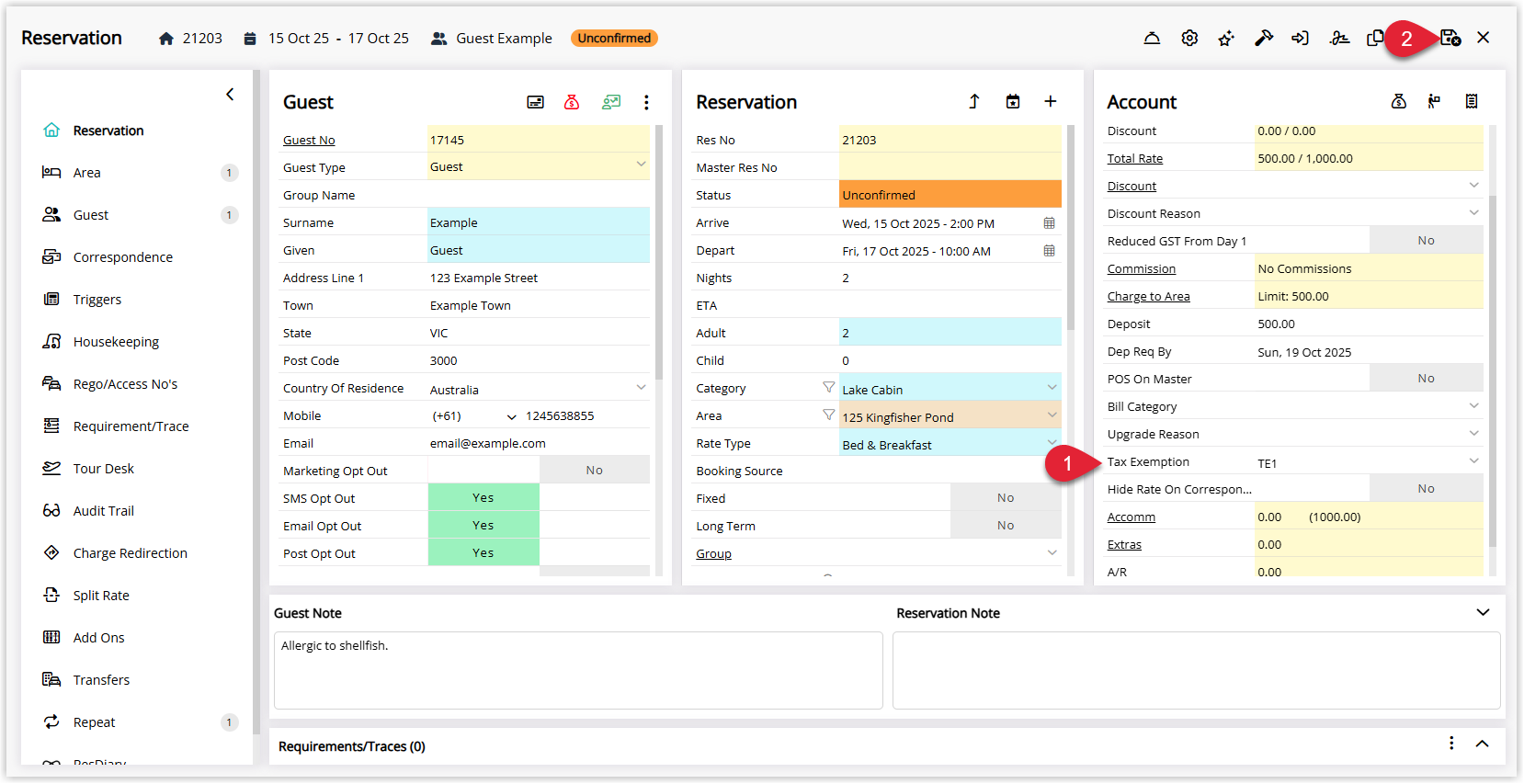Click money bag icon in Account panel
This screenshot has height=784, width=1524.
[x=1399, y=101]
